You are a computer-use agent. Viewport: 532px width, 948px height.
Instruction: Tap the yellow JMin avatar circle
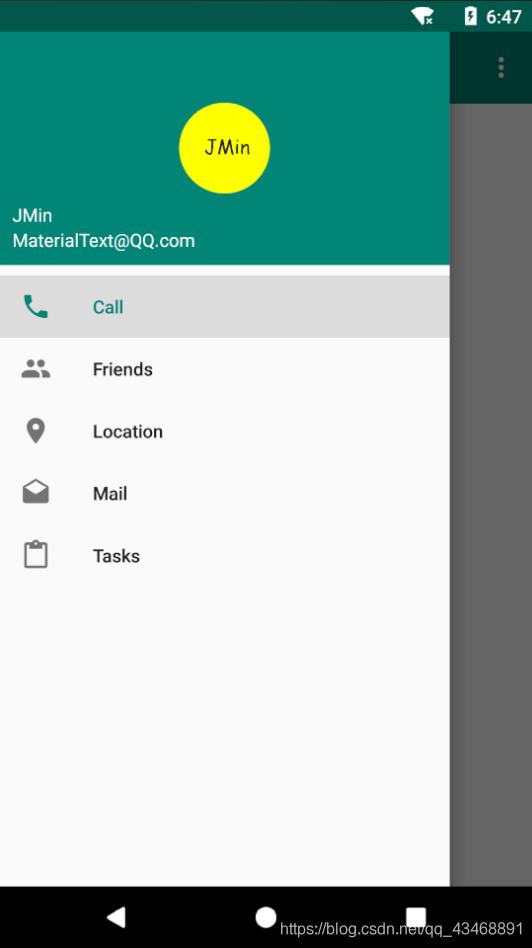pyautogui.click(x=224, y=148)
